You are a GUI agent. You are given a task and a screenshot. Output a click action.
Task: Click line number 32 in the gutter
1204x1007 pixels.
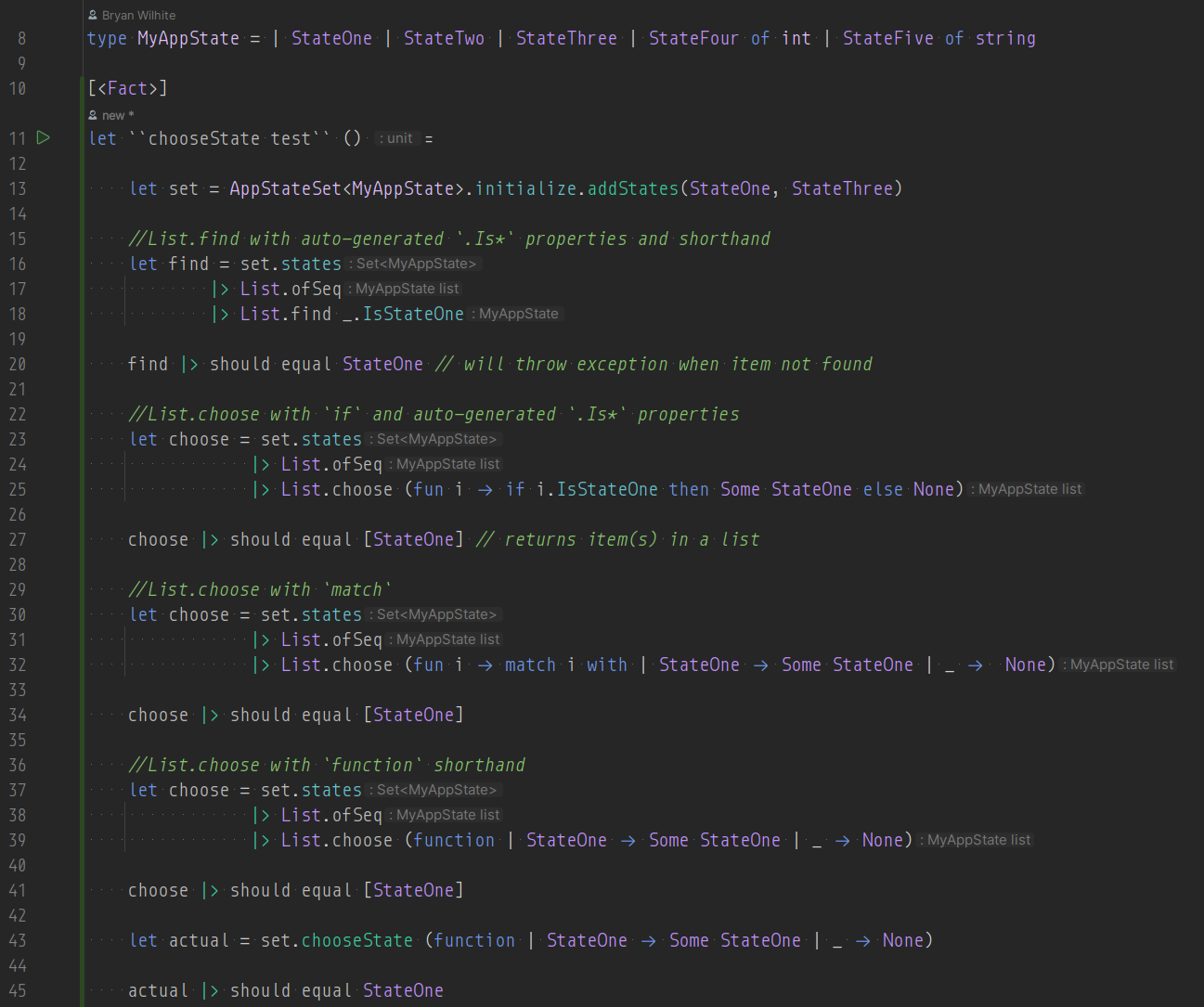point(18,665)
